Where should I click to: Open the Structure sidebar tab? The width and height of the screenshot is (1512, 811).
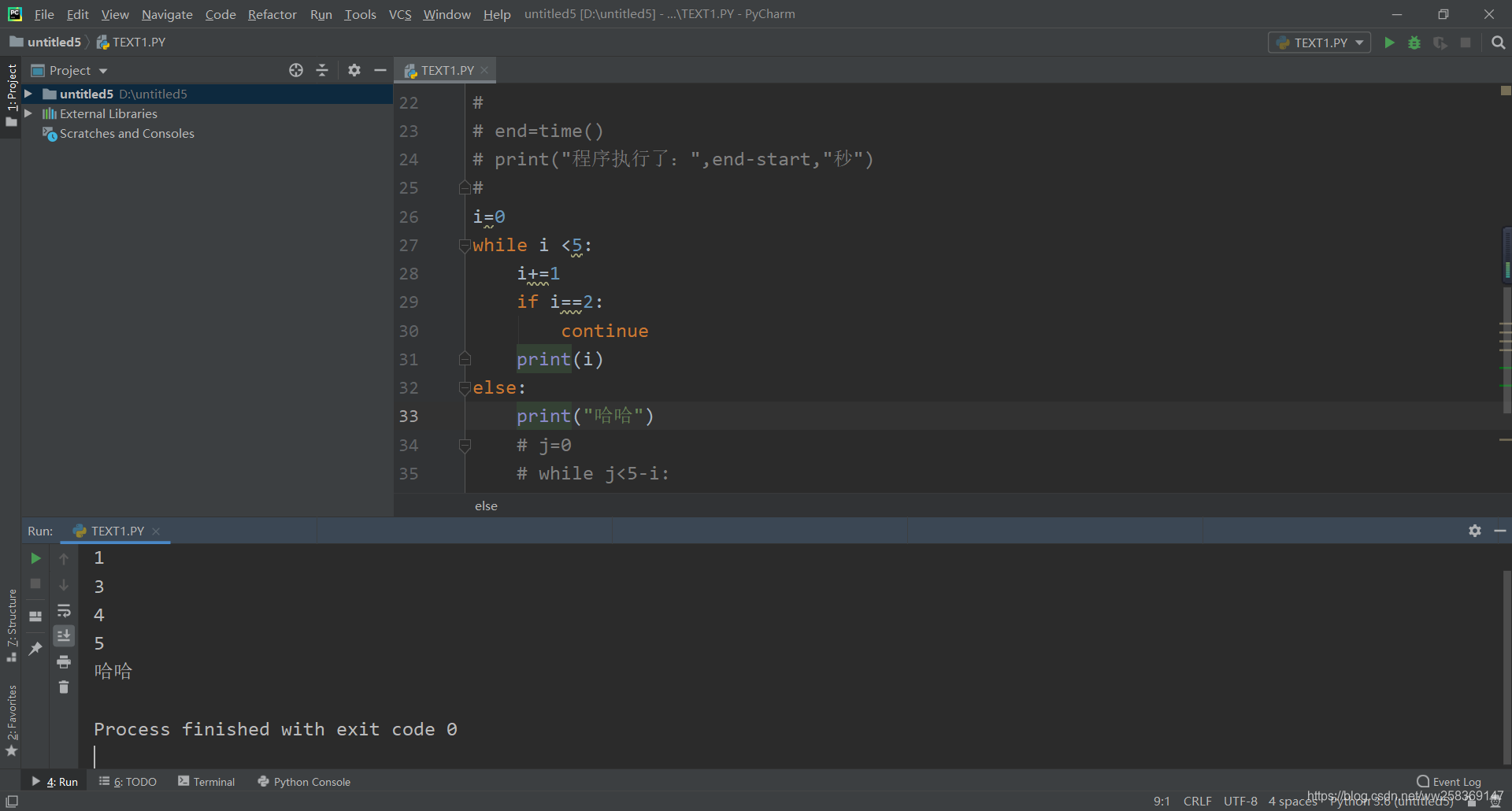coord(11,624)
